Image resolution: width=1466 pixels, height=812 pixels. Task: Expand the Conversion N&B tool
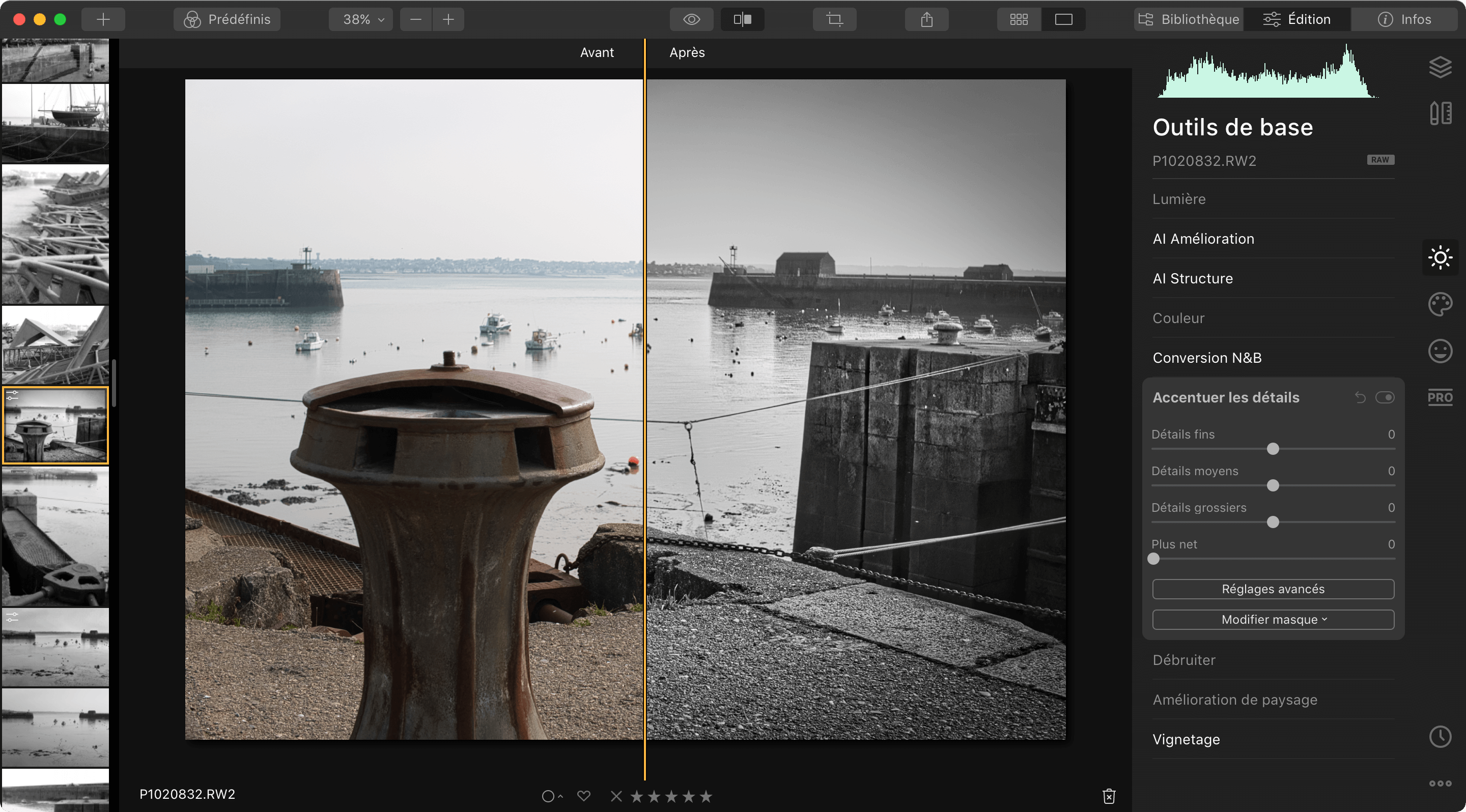click(x=1207, y=358)
